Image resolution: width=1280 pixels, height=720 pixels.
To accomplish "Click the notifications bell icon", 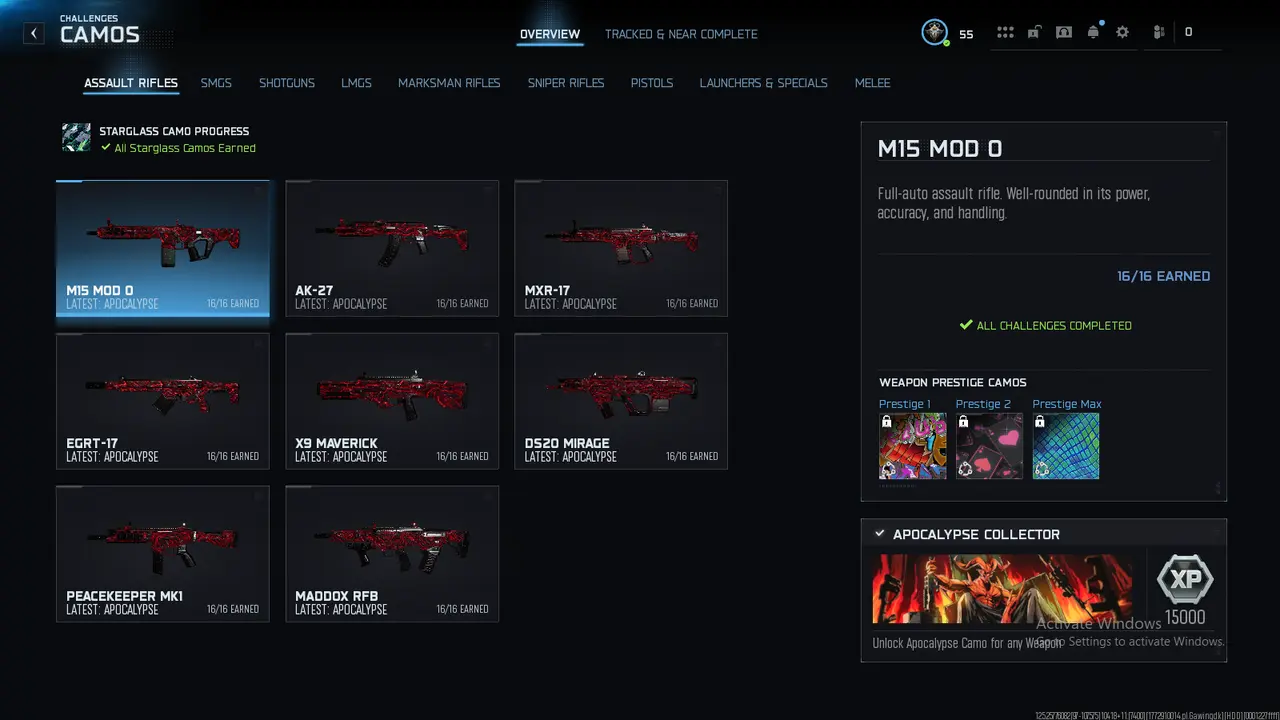I will pos(1093,32).
